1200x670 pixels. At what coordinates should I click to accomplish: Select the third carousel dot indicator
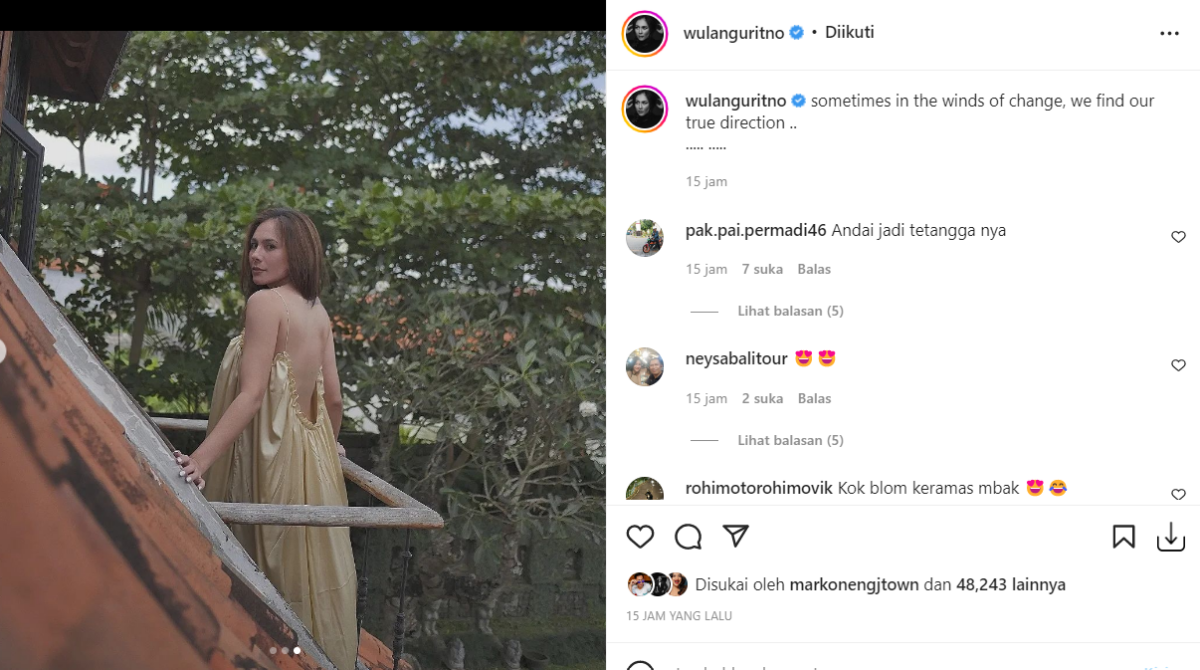[297, 649]
